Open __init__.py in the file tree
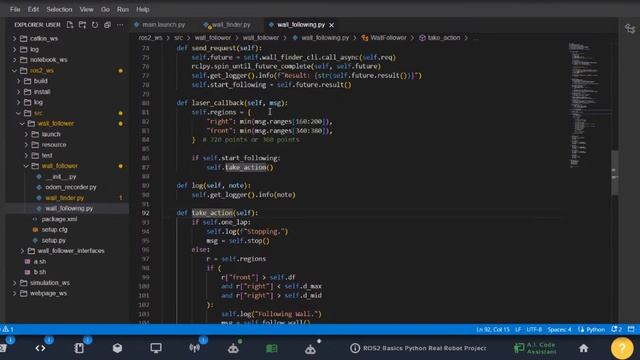Screen dimensions: 640x360 [x=60, y=176]
